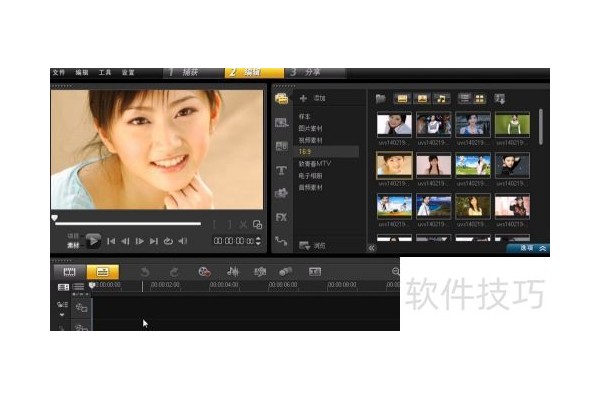Click the sort clips icon in library

pyautogui.click(x=500, y=99)
